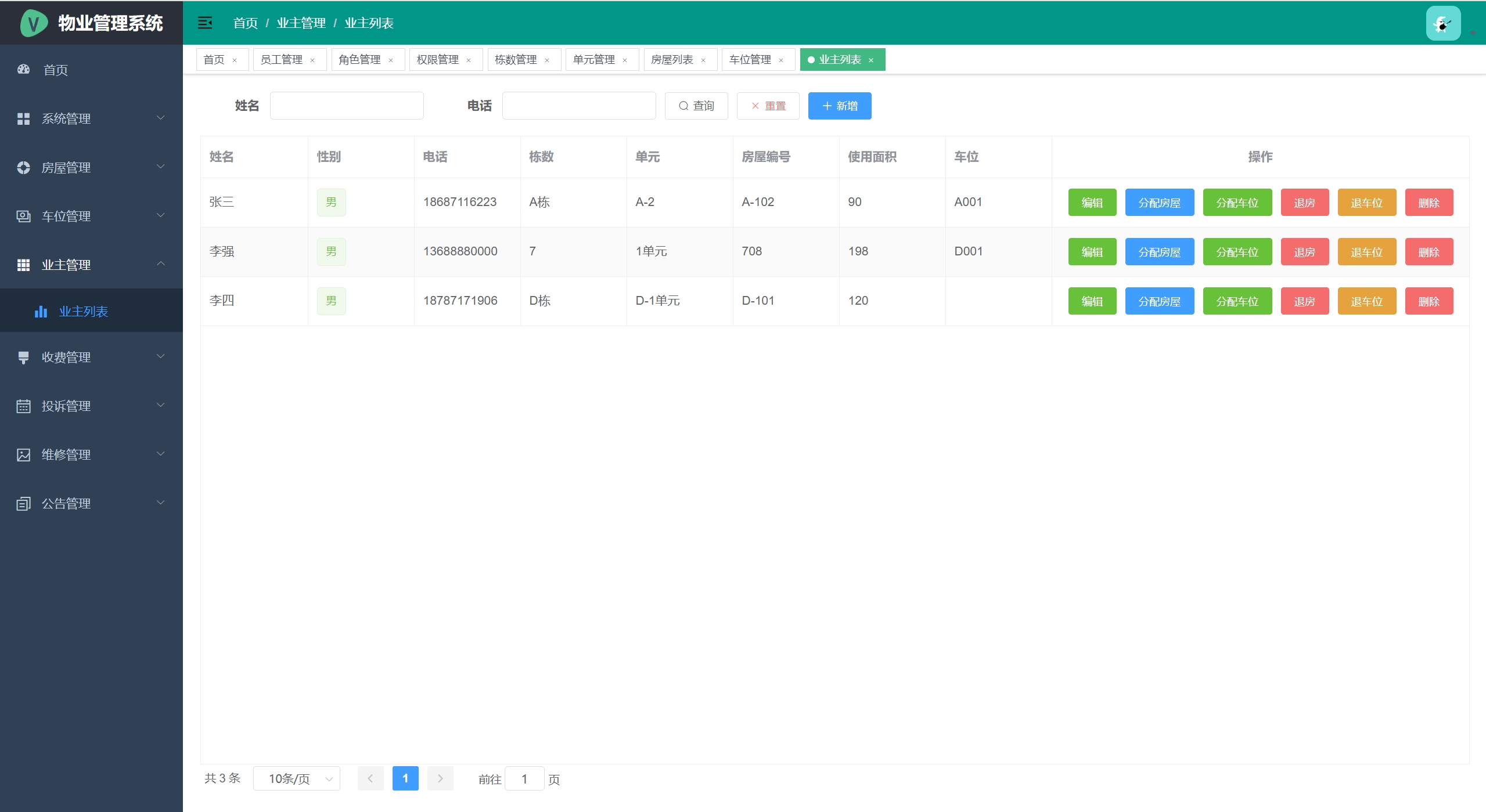This screenshot has height=812, width=1486.
Task: Switch to the 角色管理 tab
Action: 359,60
